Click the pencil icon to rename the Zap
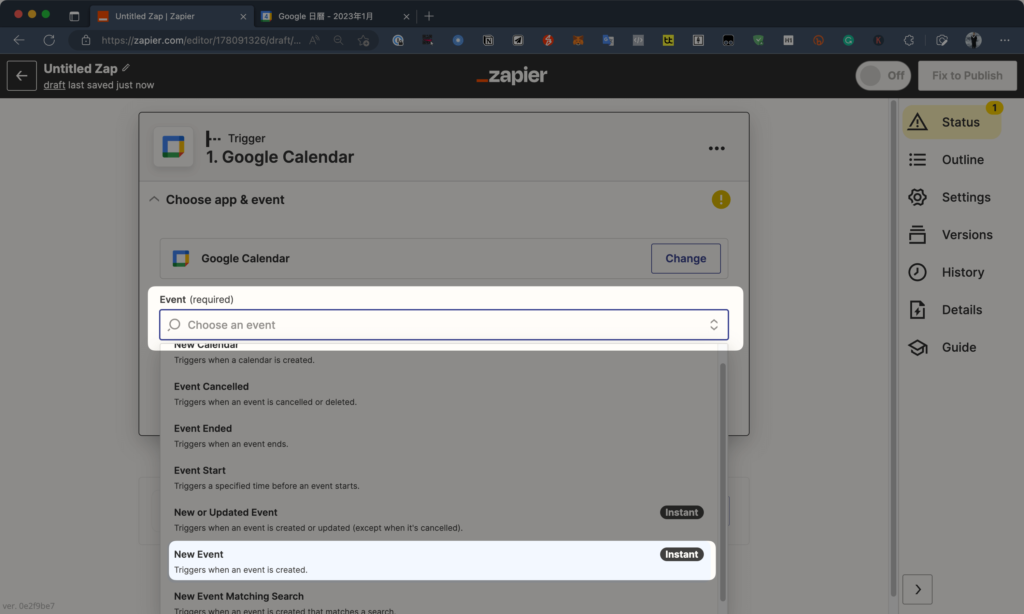The width and height of the screenshot is (1024, 614). click(126, 68)
